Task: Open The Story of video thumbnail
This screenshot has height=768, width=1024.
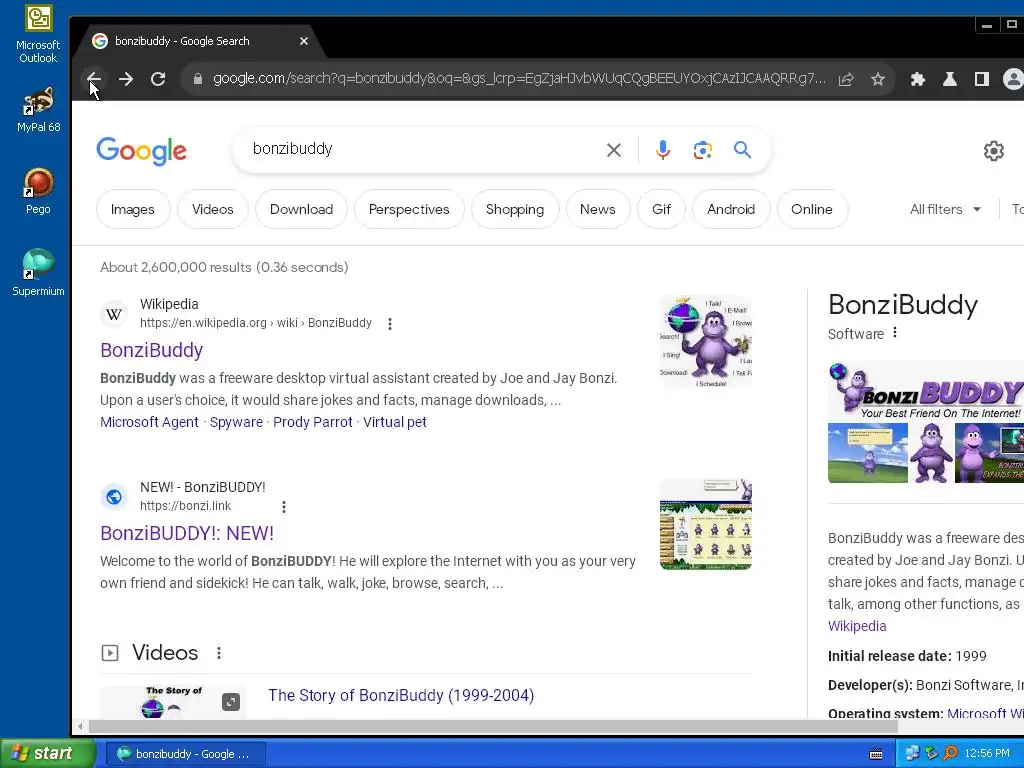Action: pyautogui.click(x=174, y=702)
